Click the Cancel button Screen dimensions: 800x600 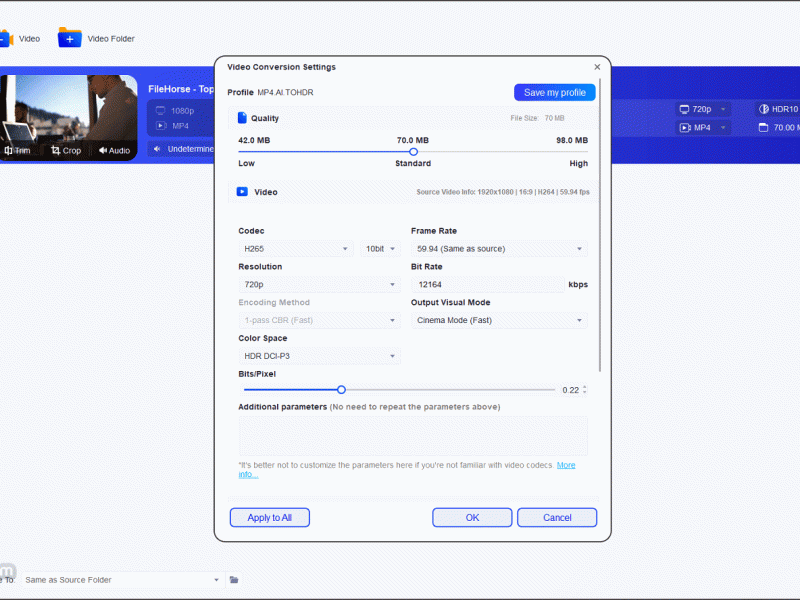click(557, 517)
